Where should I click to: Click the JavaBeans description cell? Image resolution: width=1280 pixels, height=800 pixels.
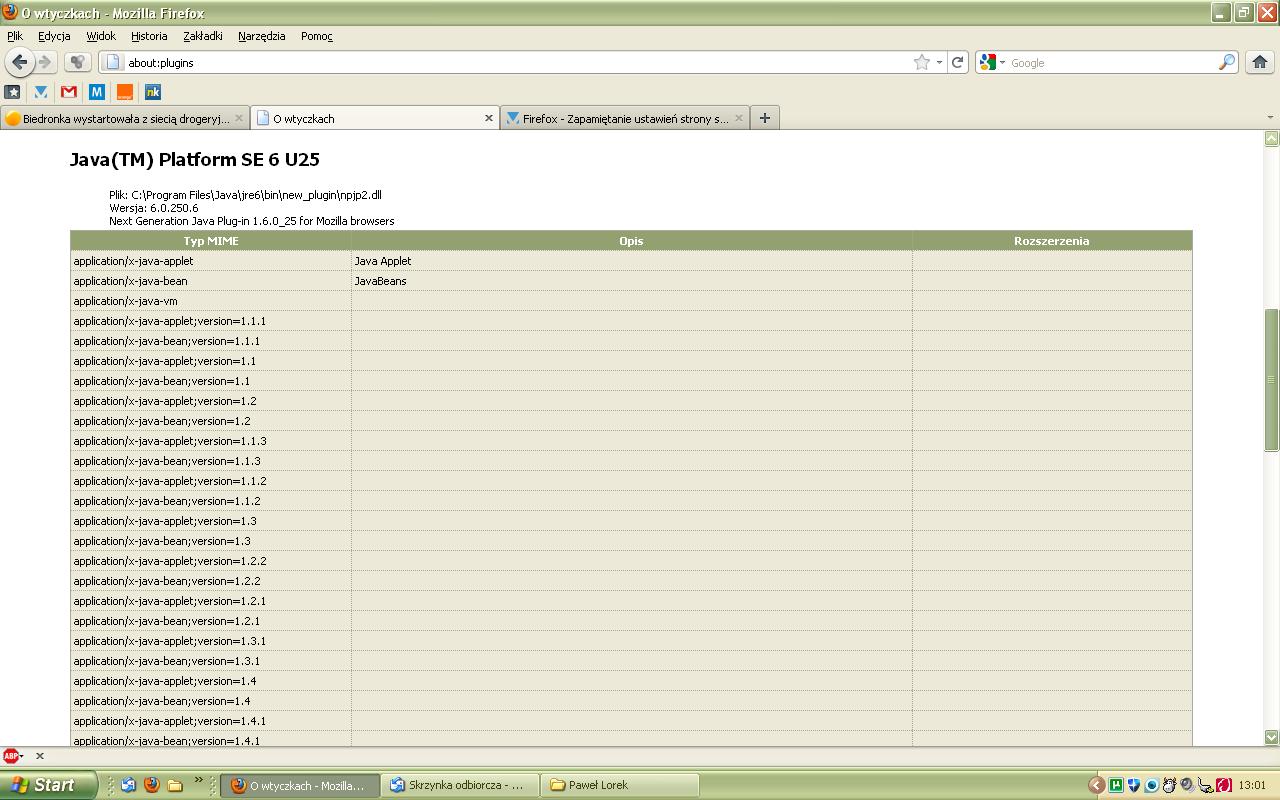[x=631, y=281]
